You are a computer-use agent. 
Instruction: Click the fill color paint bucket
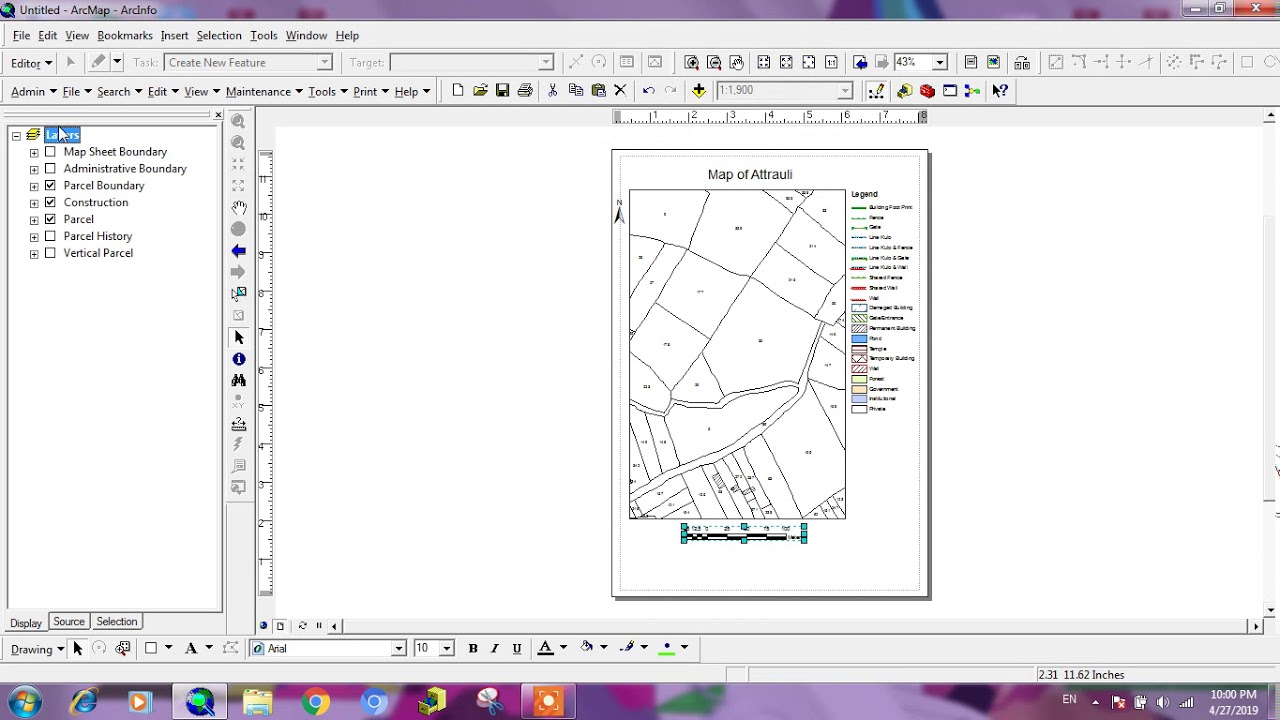[587, 648]
